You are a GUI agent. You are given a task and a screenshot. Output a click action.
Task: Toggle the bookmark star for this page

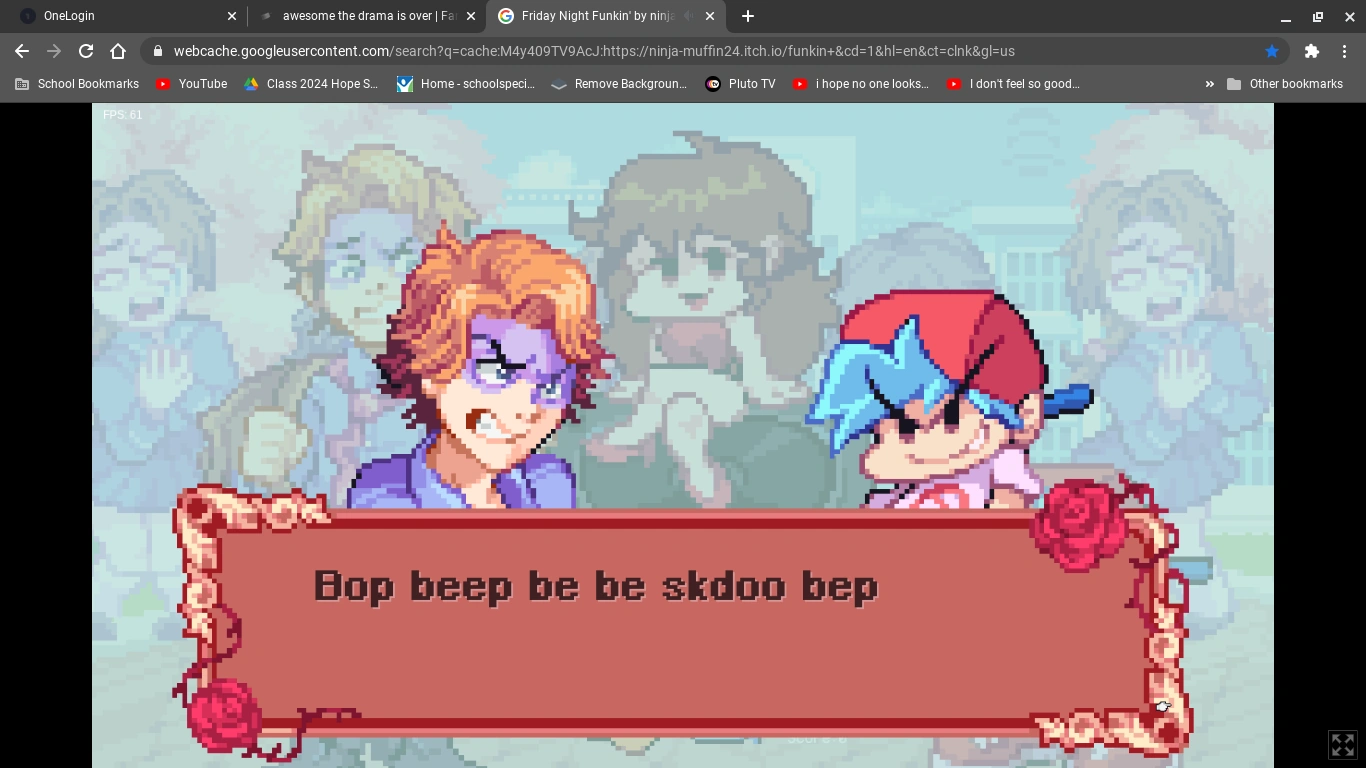(x=1272, y=51)
